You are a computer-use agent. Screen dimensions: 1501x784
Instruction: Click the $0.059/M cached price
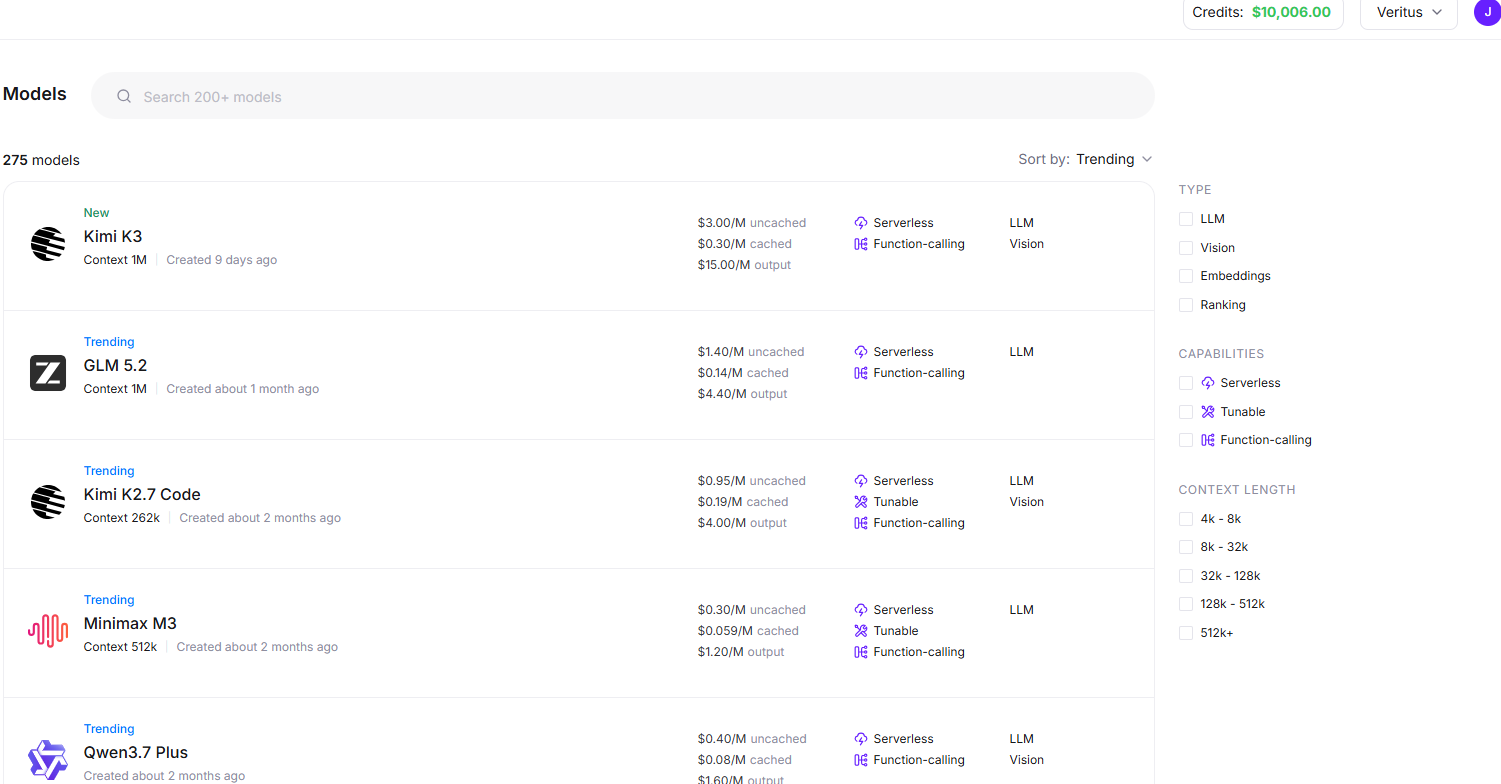(748, 631)
